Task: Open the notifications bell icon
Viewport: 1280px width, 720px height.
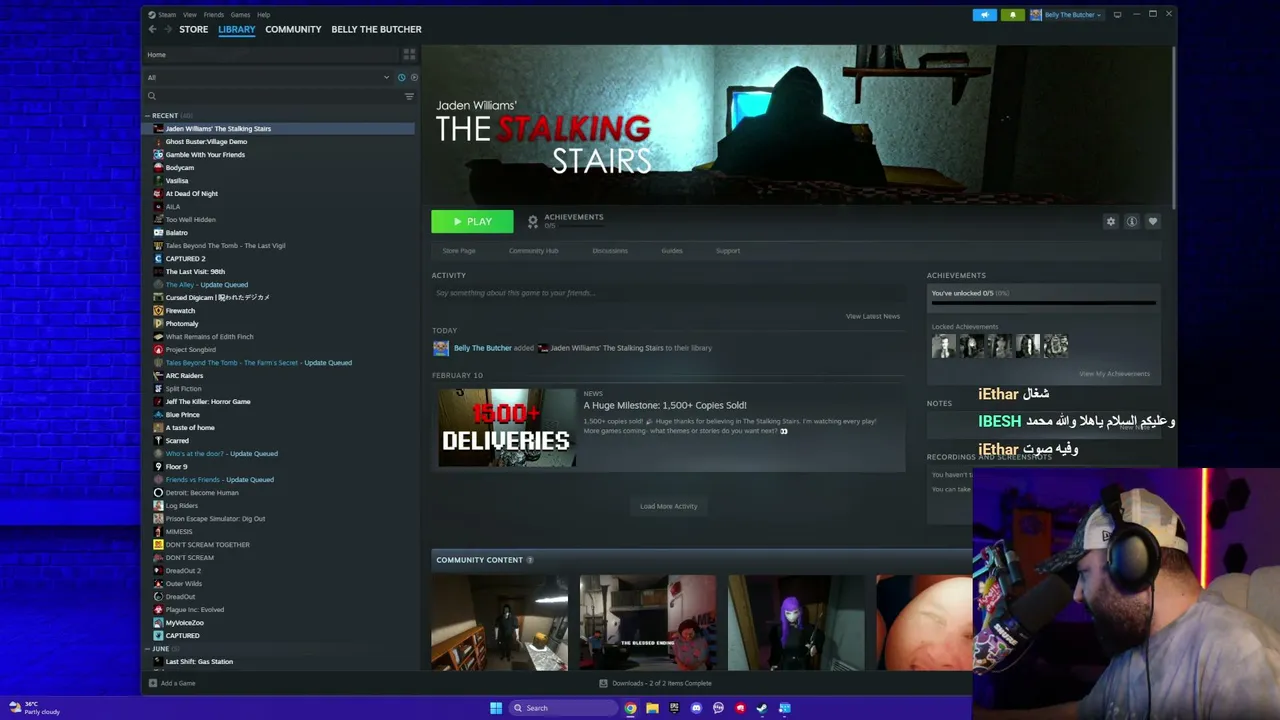Action: pos(1012,15)
